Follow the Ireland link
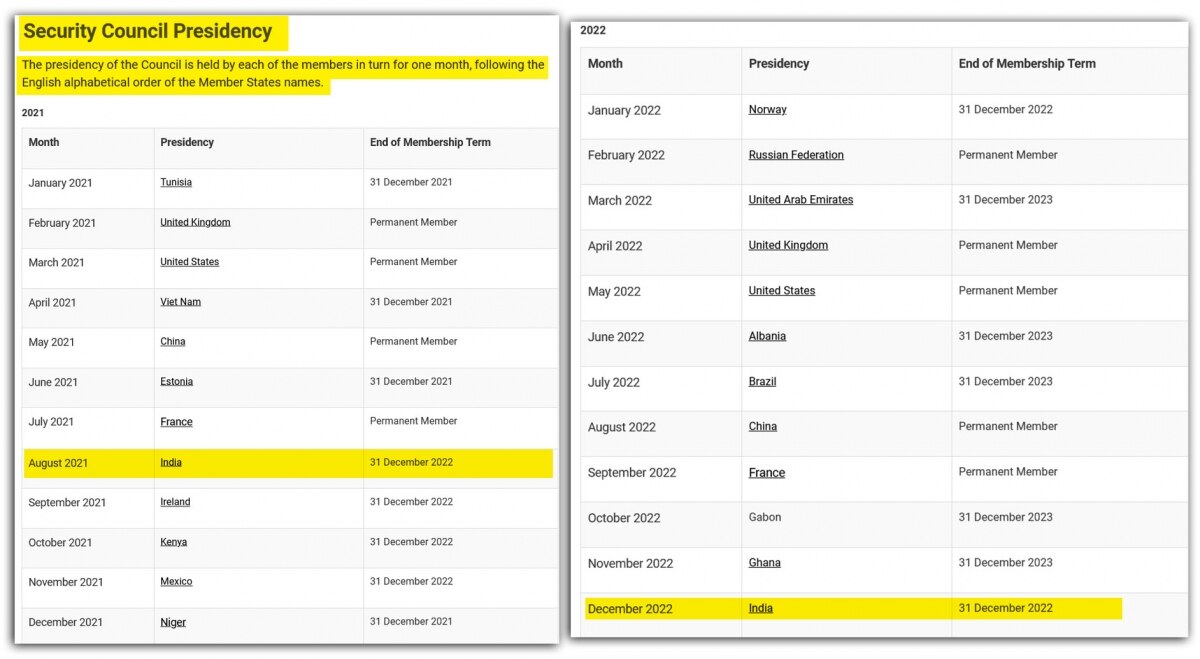This screenshot has height=659, width=1200. click(175, 502)
